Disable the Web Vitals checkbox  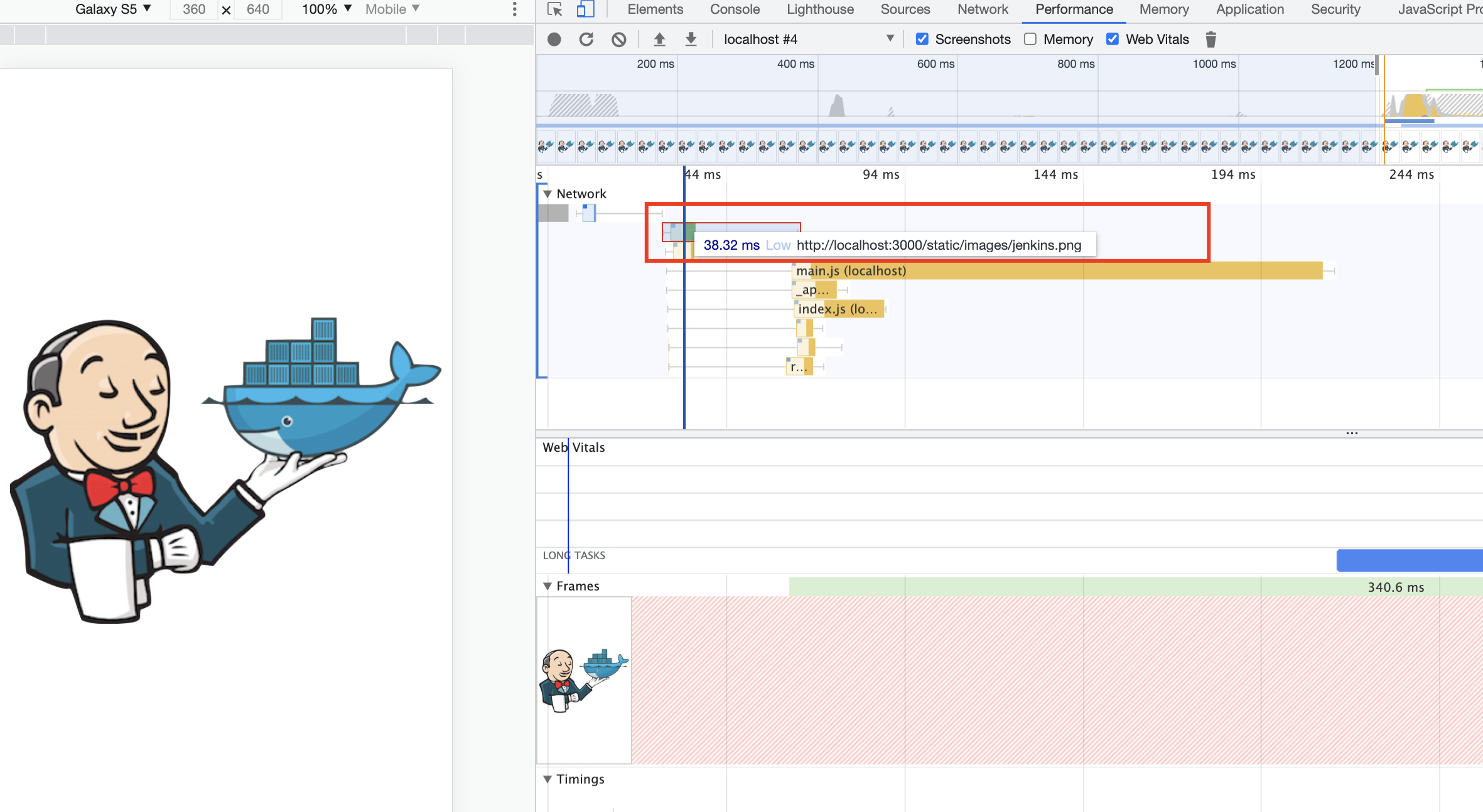click(1113, 40)
